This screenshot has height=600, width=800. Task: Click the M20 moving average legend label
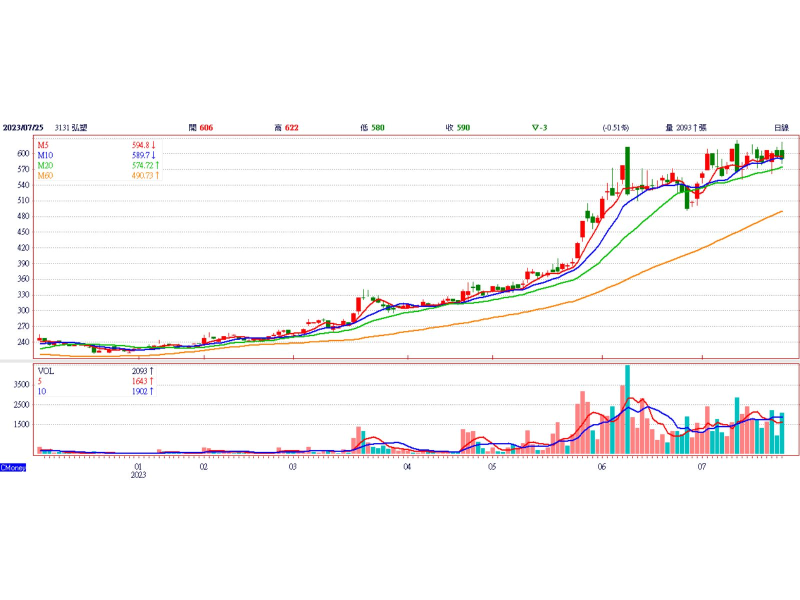click(46, 166)
